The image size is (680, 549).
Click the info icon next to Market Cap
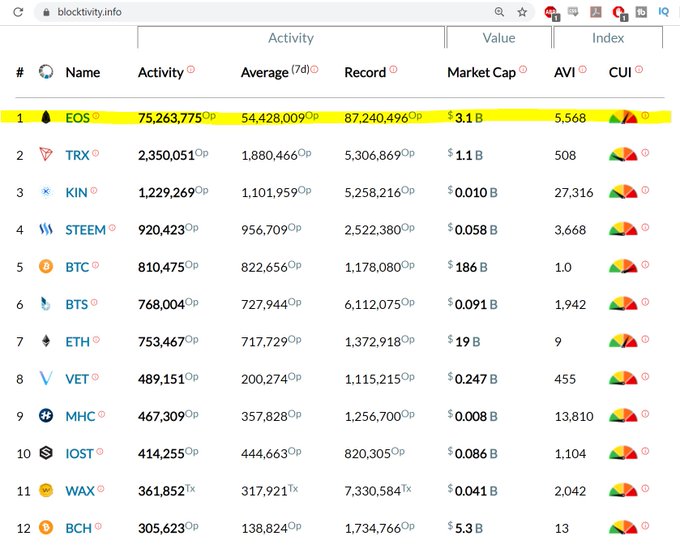(523, 69)
